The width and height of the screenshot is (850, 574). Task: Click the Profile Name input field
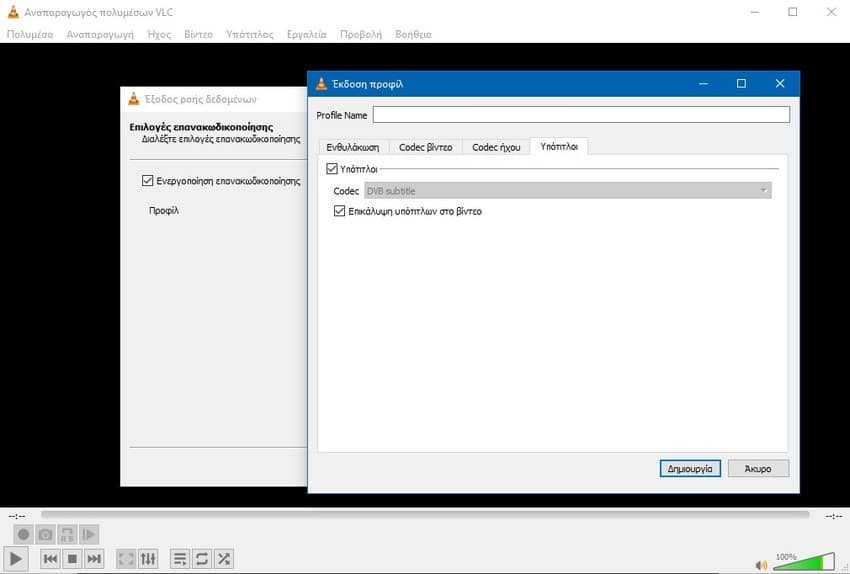tap(581, 114)
